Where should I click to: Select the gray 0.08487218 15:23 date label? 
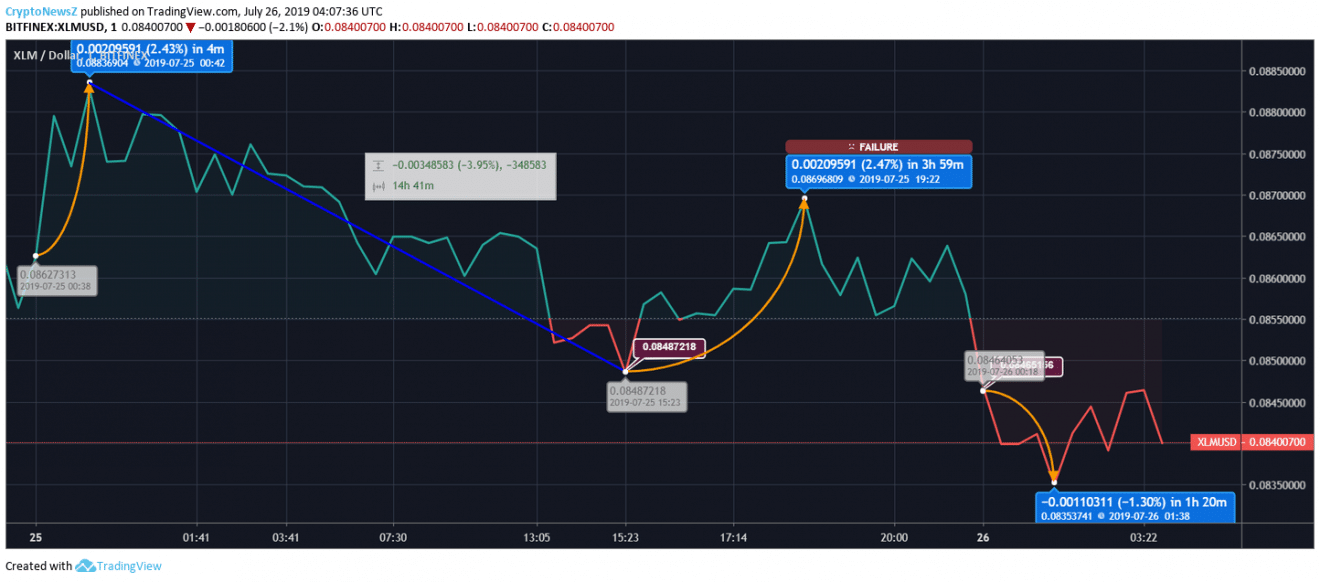647,397
